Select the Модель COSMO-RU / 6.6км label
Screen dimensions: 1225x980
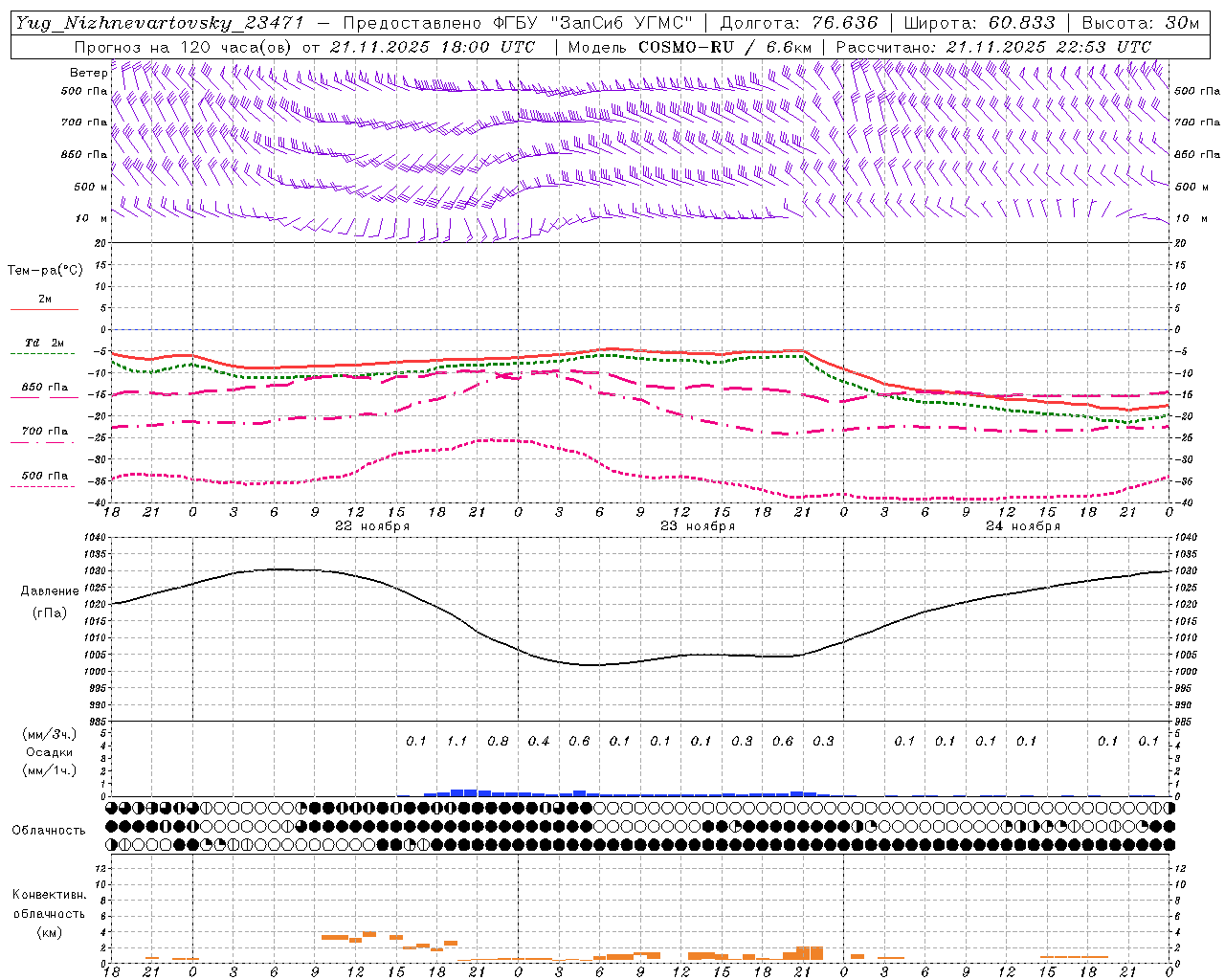pyautogui.click(x=689, y=46)
